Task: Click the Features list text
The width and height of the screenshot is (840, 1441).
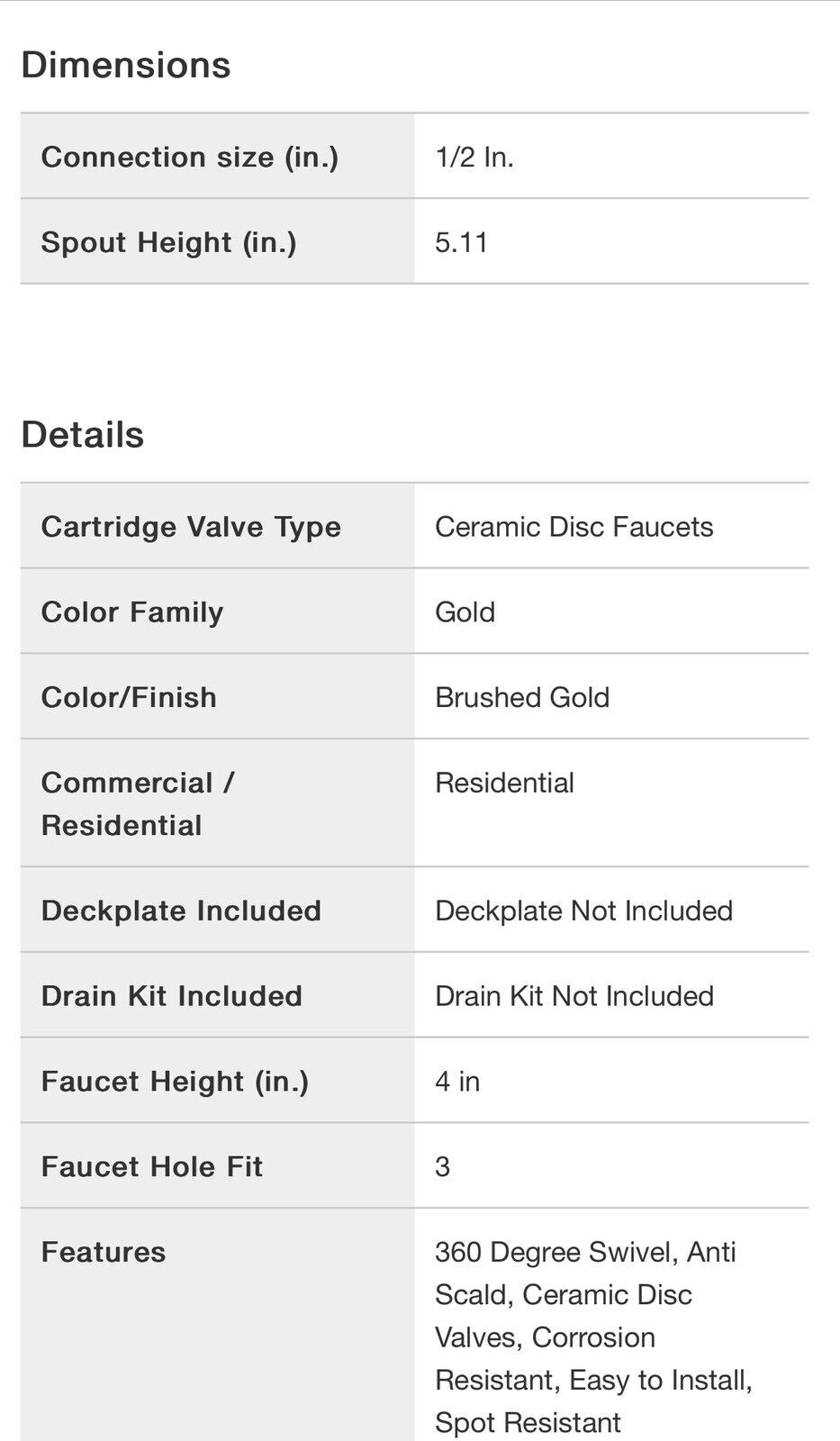Action: point(594,1337)
